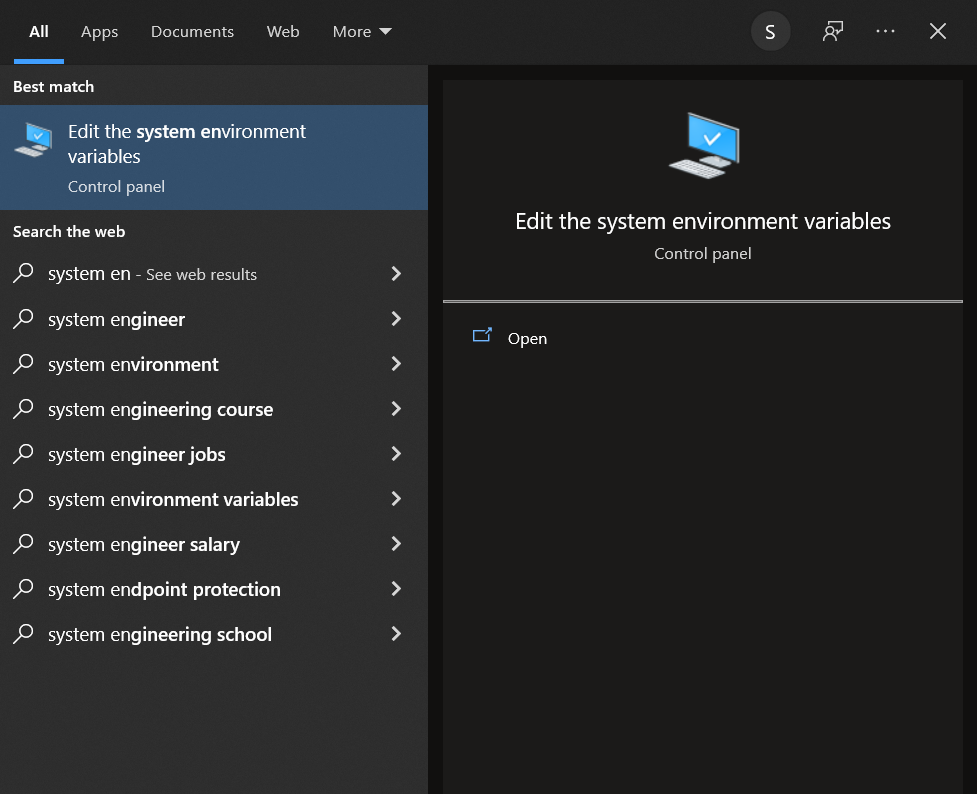Open Edit the system environment variables
977x794 pixels.
click(x=187, y=144)
